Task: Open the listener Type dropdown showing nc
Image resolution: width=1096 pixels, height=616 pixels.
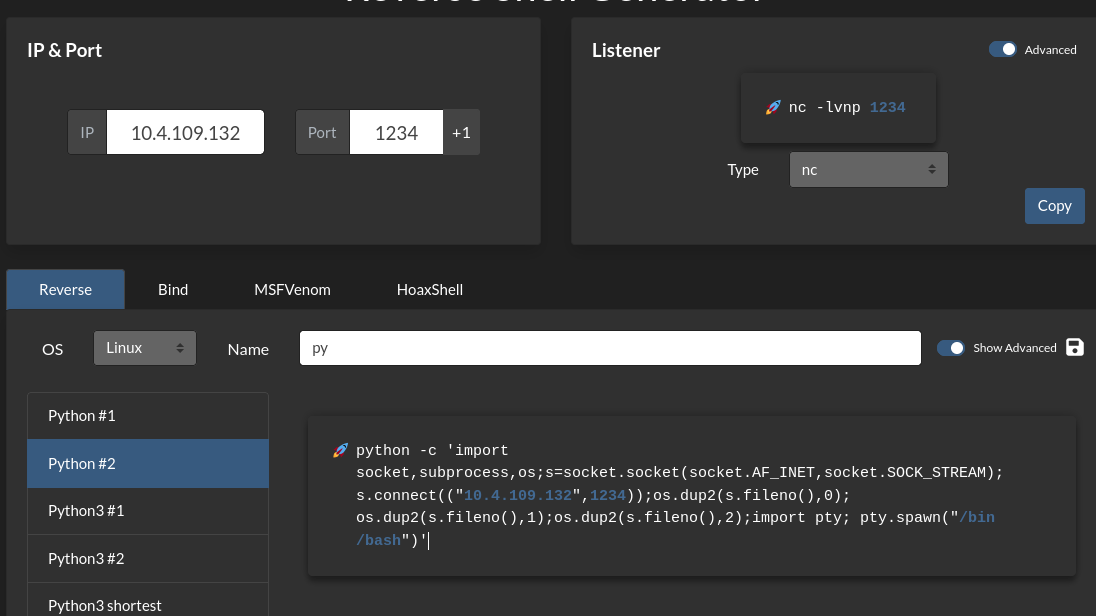Action: 868,170
